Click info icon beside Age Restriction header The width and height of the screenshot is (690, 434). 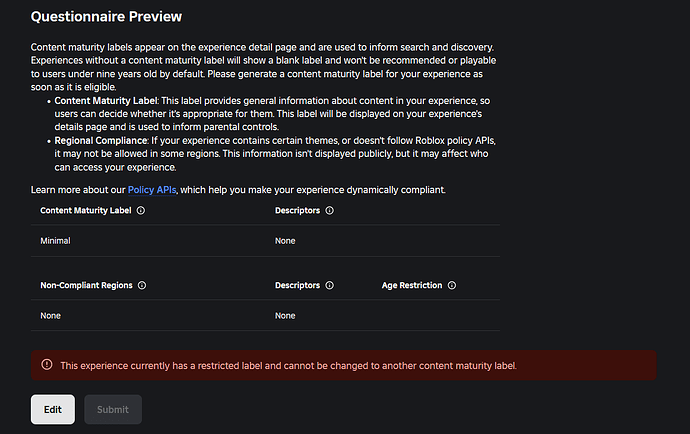[x=451, y=286]
